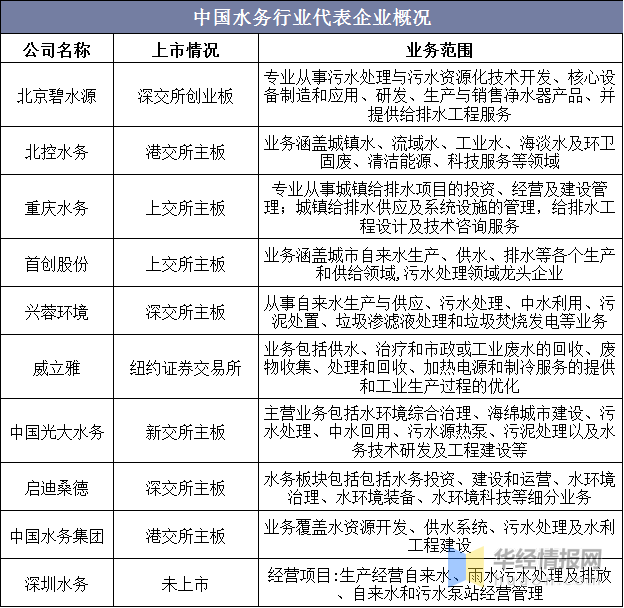
Task: Select the 上市情况 column header
Action: click(185, 50)
